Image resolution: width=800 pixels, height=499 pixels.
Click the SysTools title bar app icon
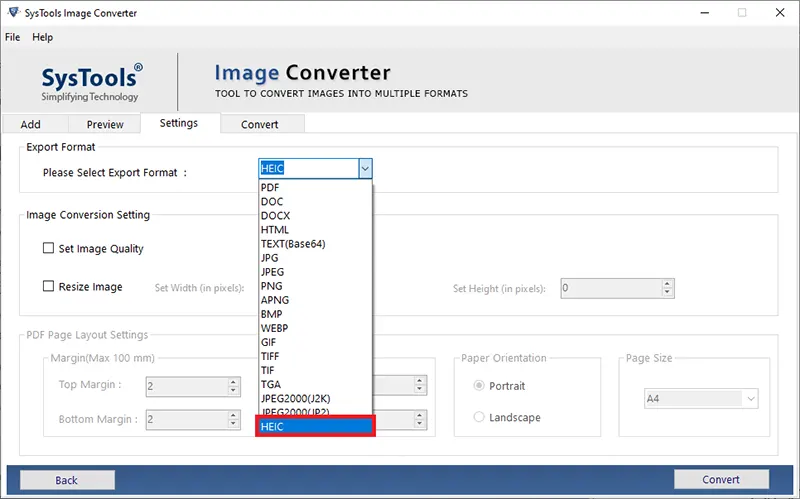[x=13, y=12]
